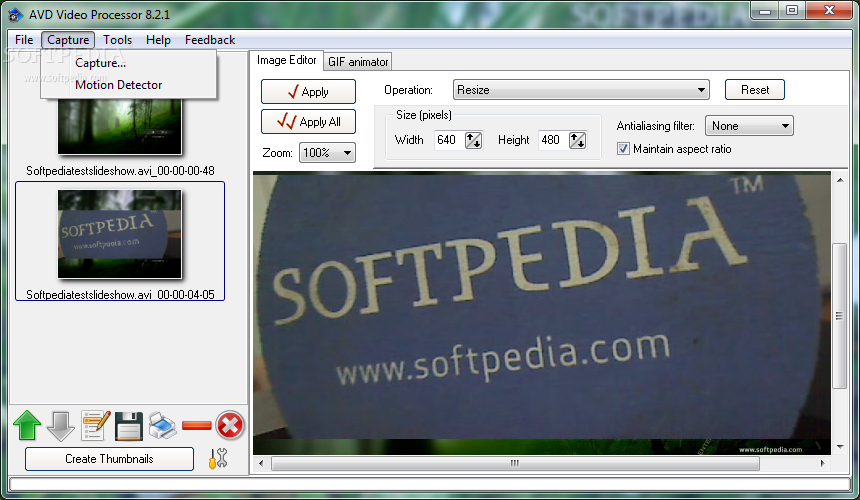860x500 pixels.
Task: Click the Width value field 640
Action: tap(449, 140)
